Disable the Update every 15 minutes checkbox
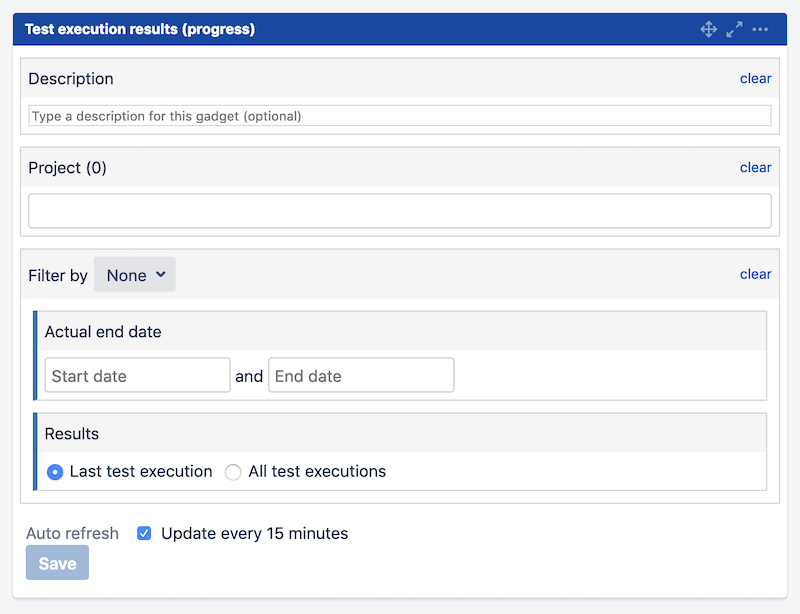Viewport: 800px width, 614px height. tap(144, 533)
